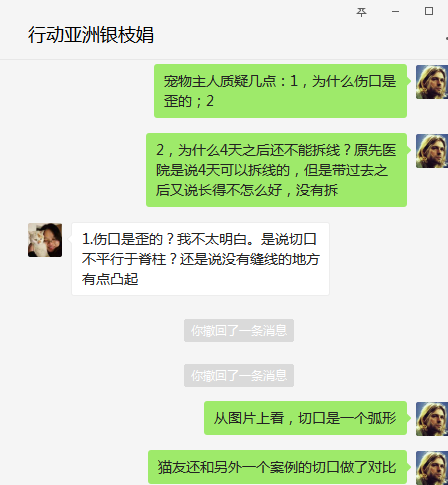Click the text 不平行于脊柱 in the reply
Viewport: 448px width, 485px height.
click(x=124, y=259)
